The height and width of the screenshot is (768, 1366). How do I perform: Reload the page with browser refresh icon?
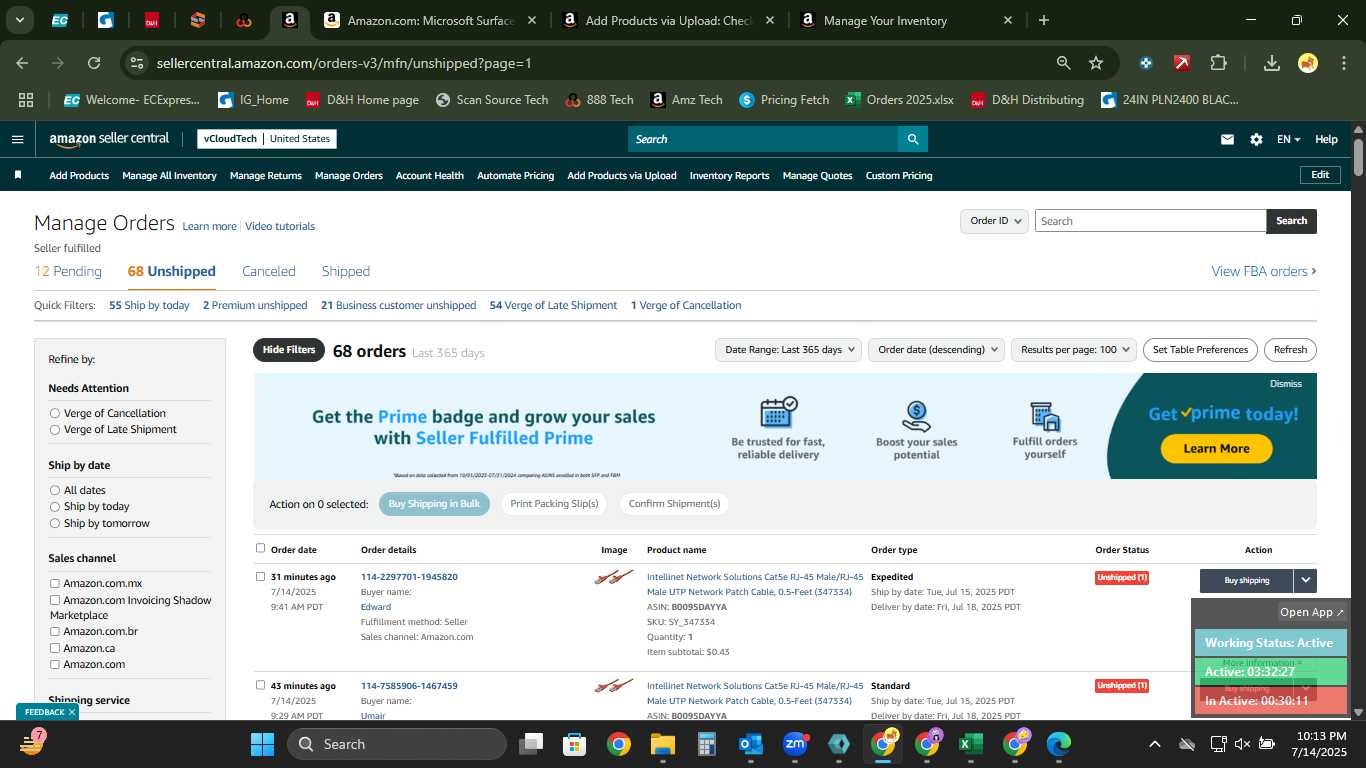pos(94,63)
